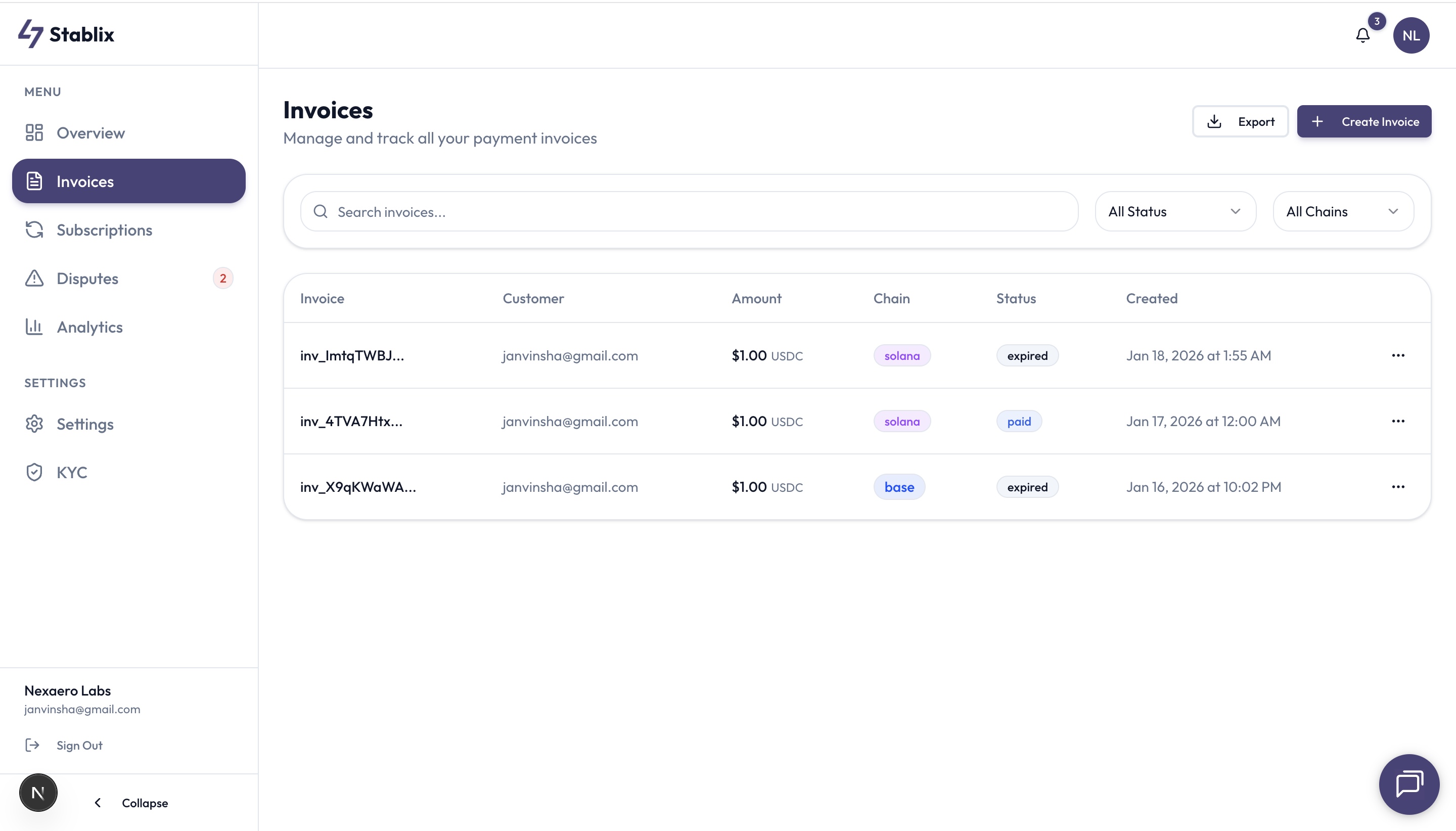Open the Subscriptions menu item
This screenshot has width=1456, height=831.
pyautogui.click(x=104, y=230)
